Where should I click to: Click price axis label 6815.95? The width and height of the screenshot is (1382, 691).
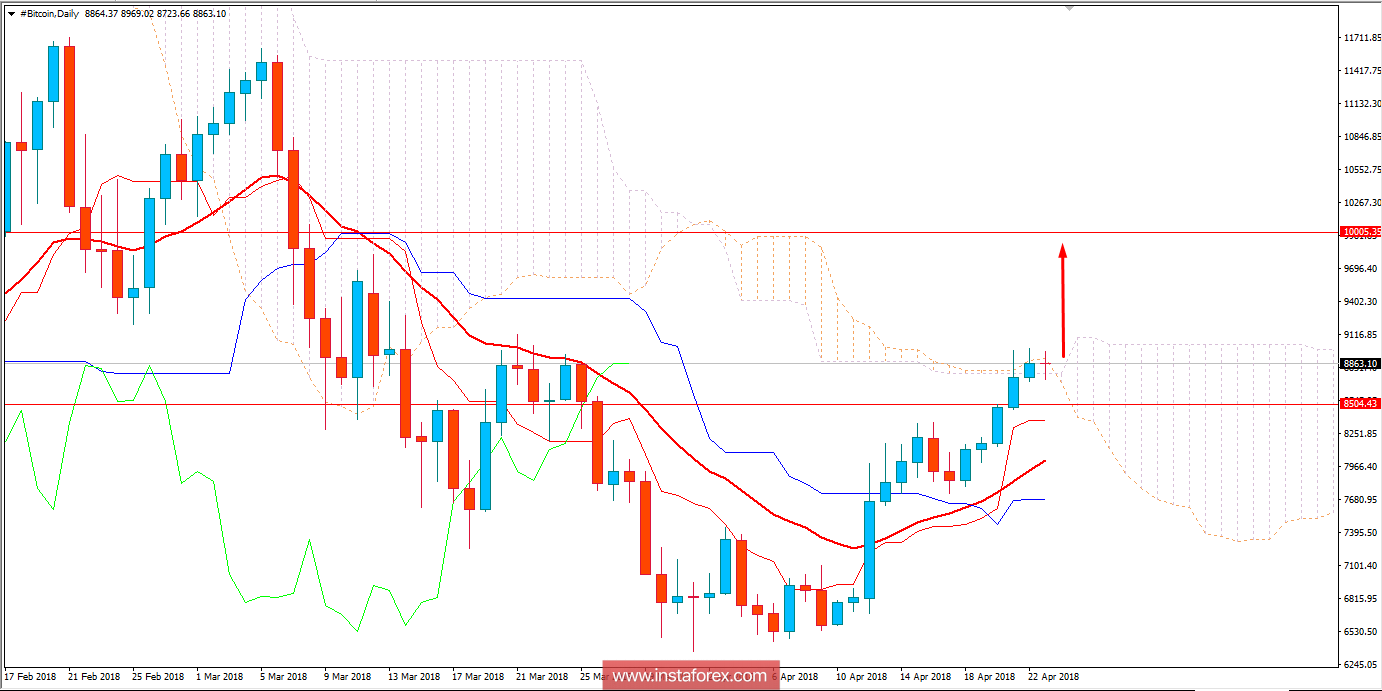tap(1363, 599)
